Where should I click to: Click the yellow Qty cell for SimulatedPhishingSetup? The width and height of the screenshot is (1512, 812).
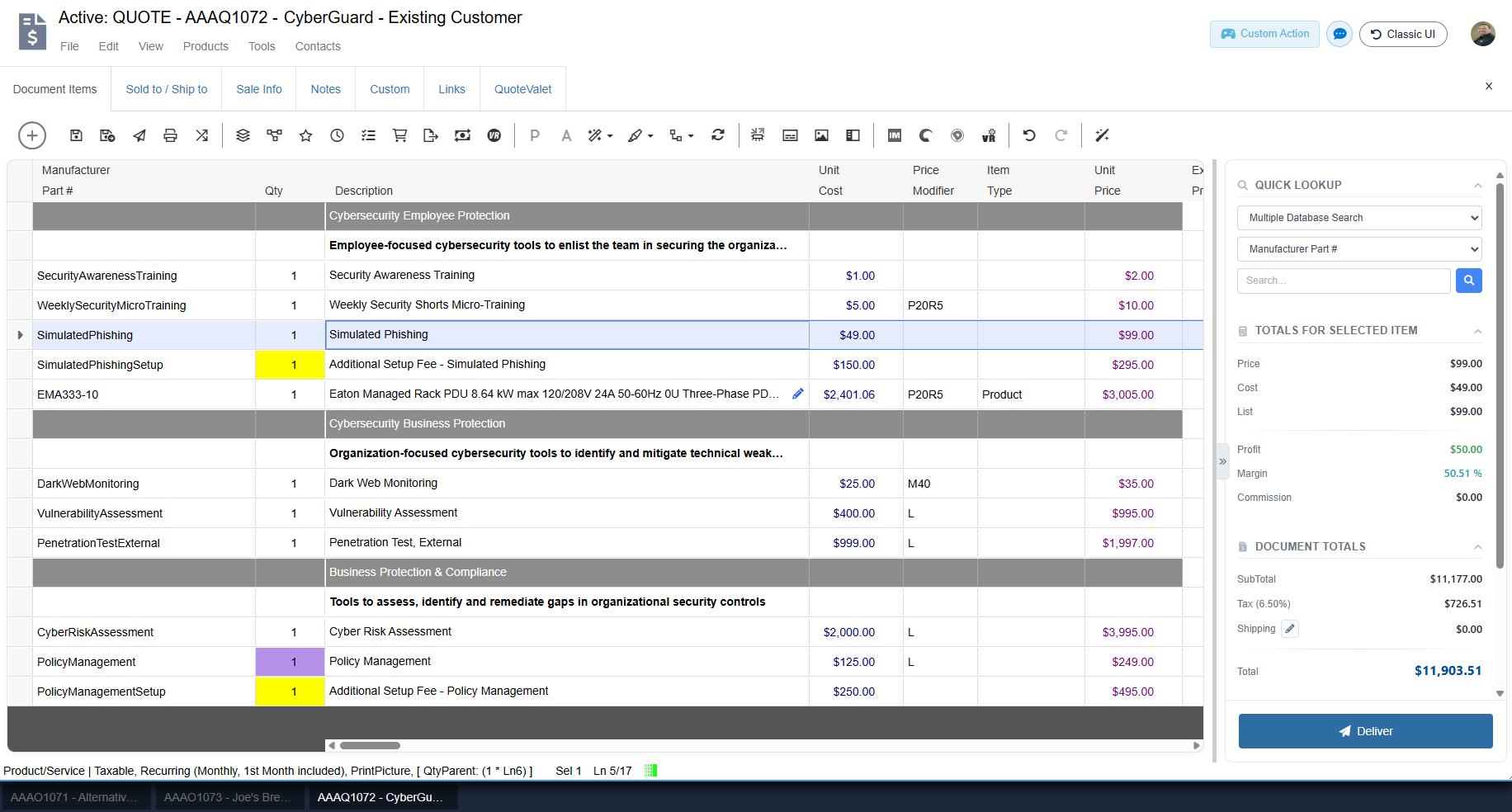[291, 365]
